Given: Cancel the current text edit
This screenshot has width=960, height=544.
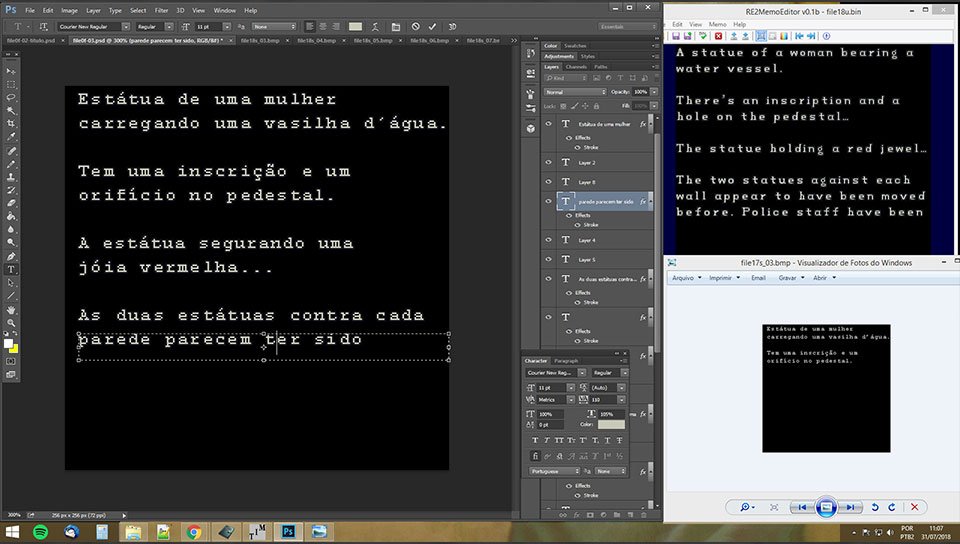Looking at the screenshot, I should (416, 26).
